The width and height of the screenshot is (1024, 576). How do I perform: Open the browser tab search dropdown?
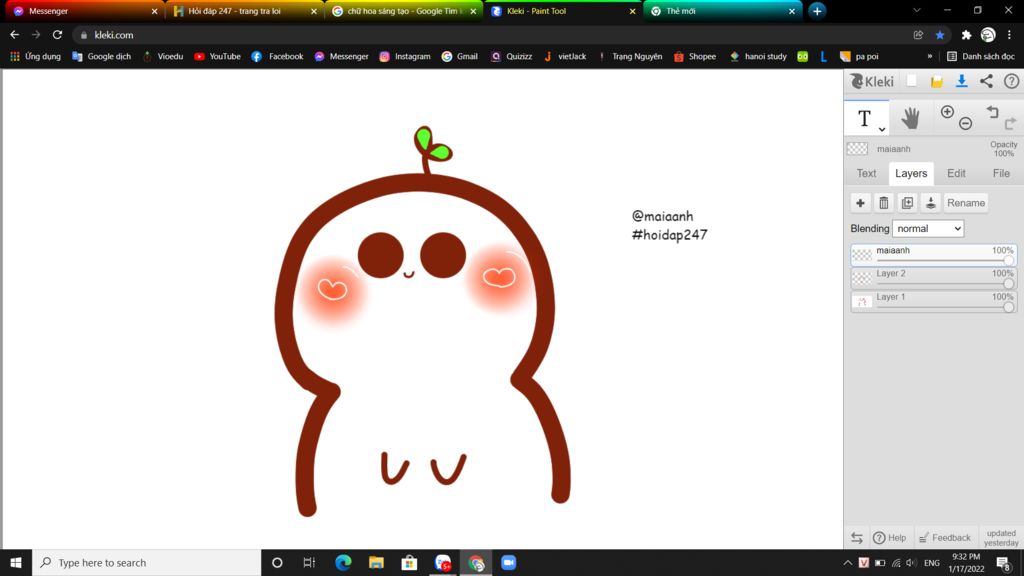(x=917, y=11)
